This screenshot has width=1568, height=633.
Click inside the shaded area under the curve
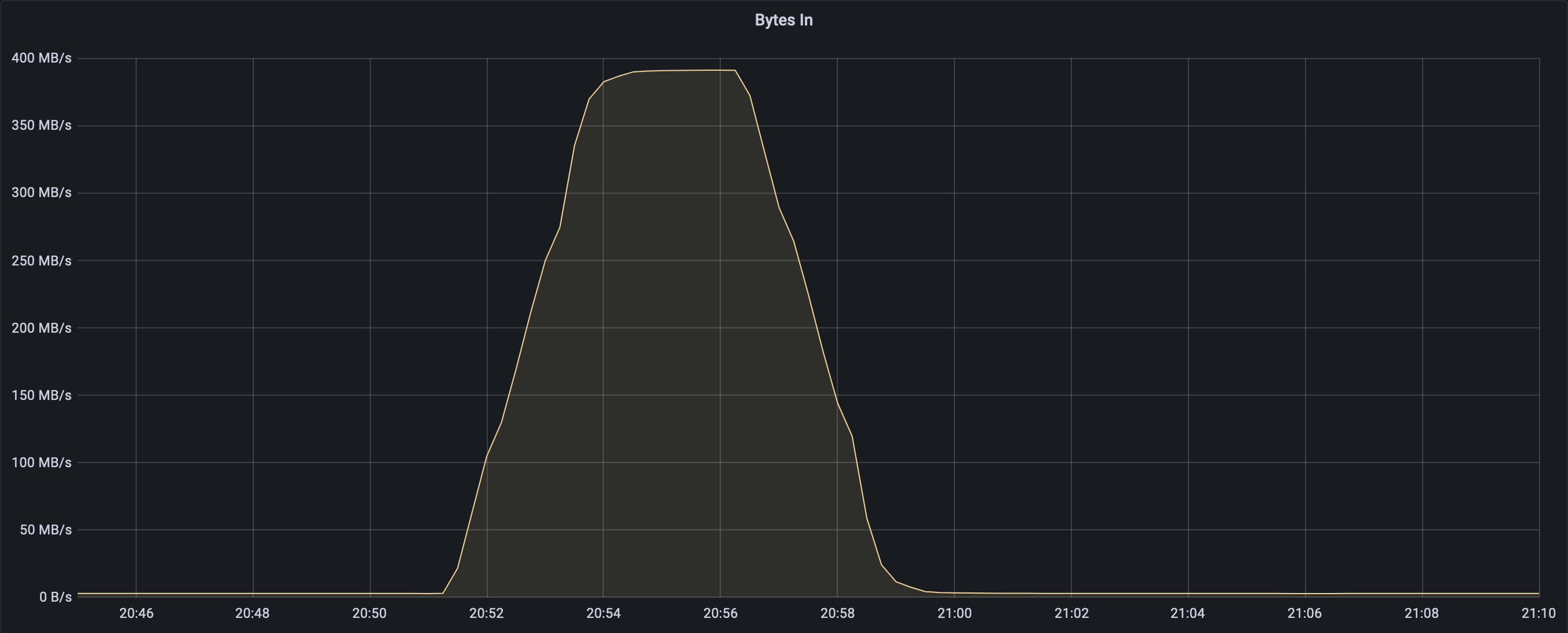tap(670, 365)
